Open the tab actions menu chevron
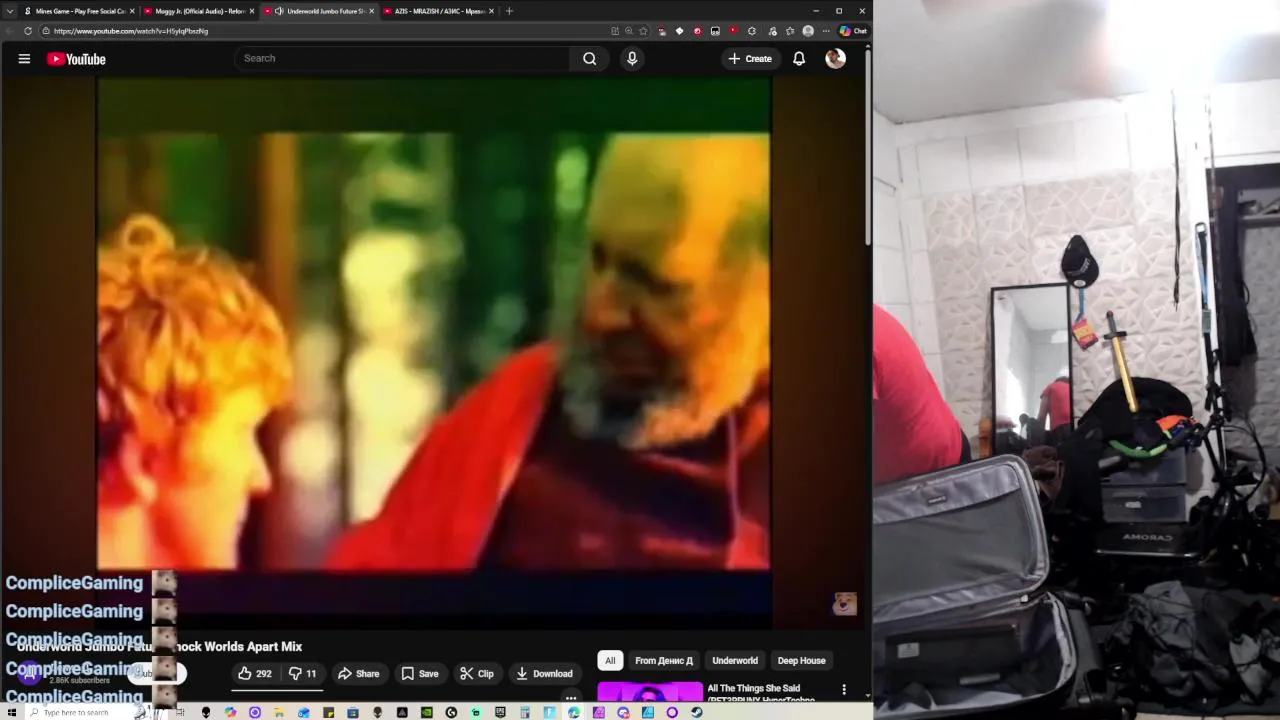This screenshot has width=1280, height=720. [x=9, y=11]
